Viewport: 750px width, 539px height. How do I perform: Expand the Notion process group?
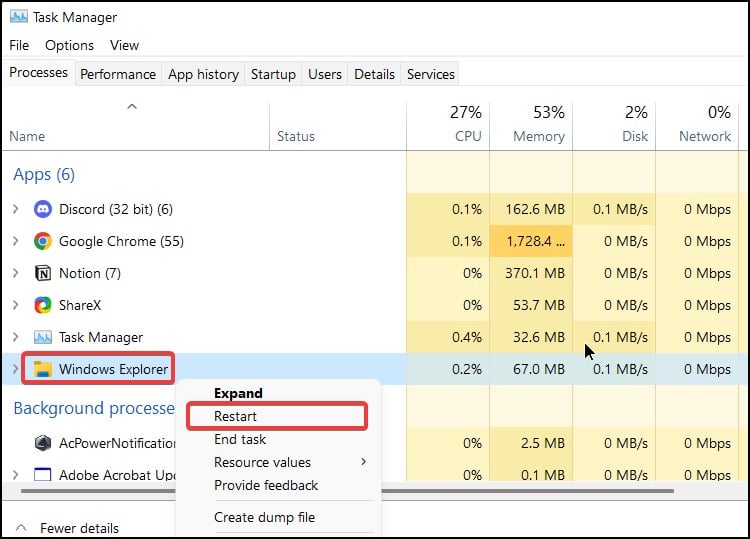[x=15, y=273]
